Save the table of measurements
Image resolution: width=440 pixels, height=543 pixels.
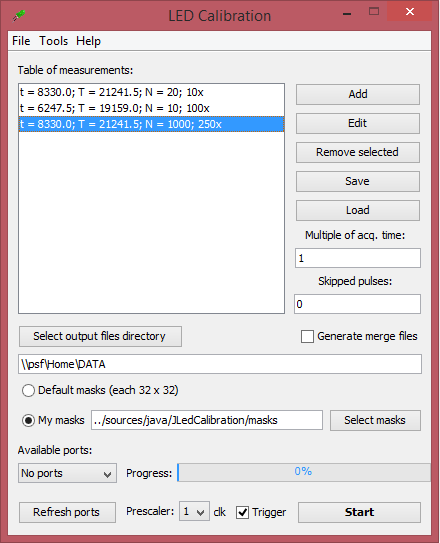point(358,181)
